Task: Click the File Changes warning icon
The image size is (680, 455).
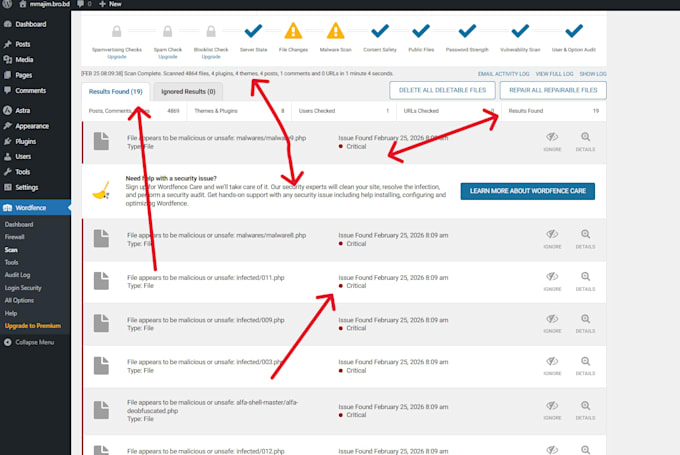Action: [293, 31]
